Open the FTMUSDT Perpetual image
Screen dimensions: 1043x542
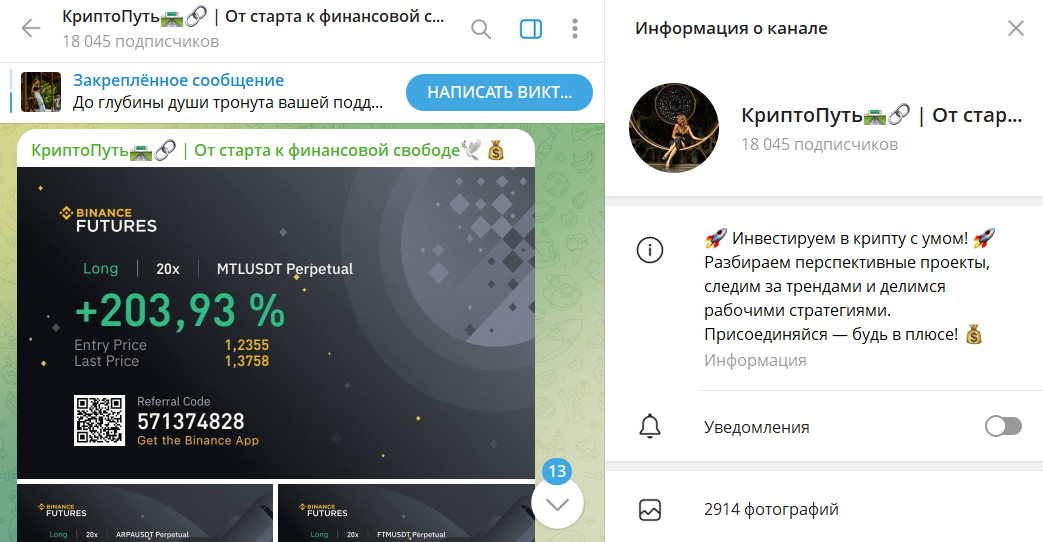406,513
